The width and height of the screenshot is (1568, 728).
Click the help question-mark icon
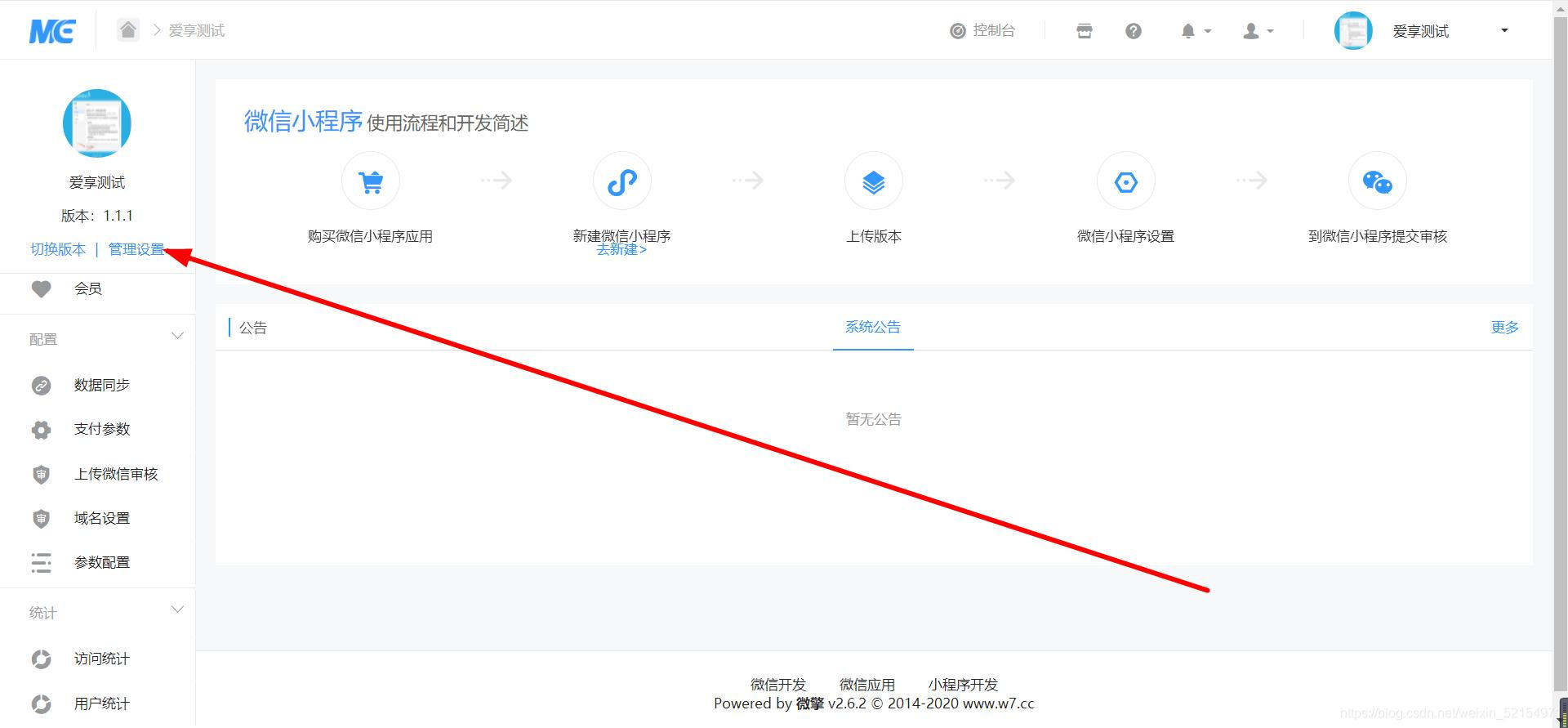coord(1134,31)
